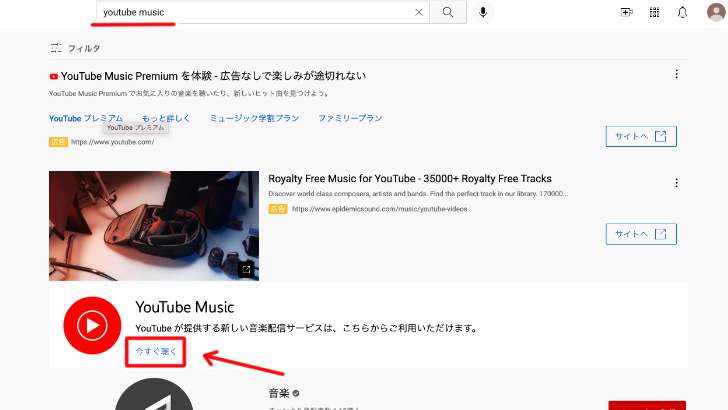Open the 音楽 channel name

(x=280, y=393)
